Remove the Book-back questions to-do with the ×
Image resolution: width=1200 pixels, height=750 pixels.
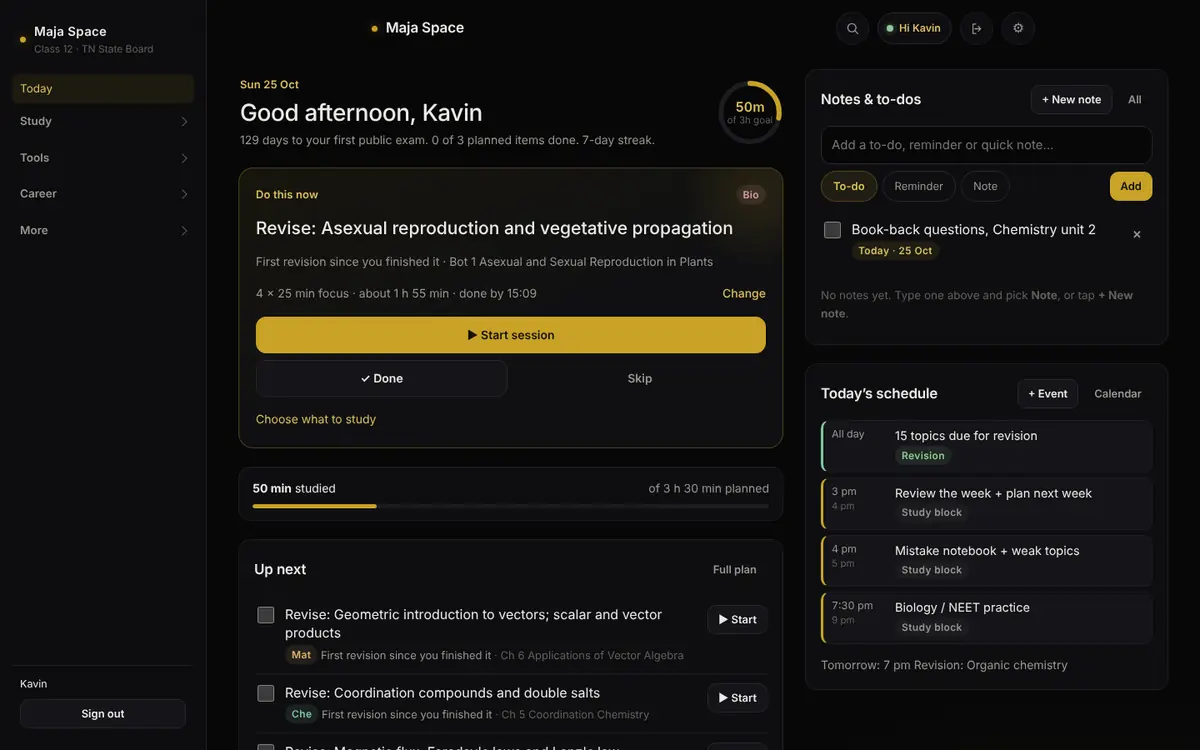click(1136, 234)
